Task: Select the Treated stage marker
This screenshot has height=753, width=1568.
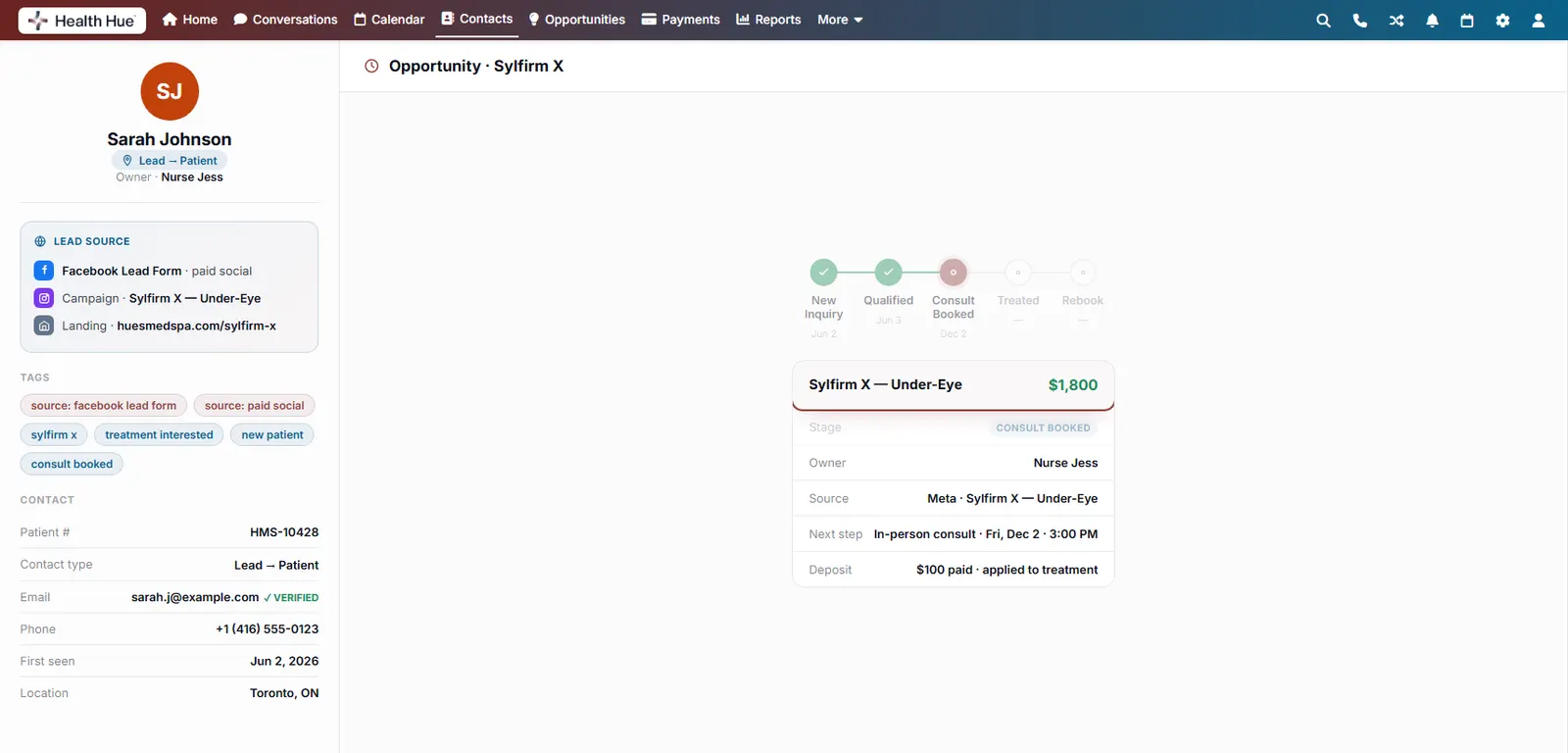Action: click(1018, 272)
